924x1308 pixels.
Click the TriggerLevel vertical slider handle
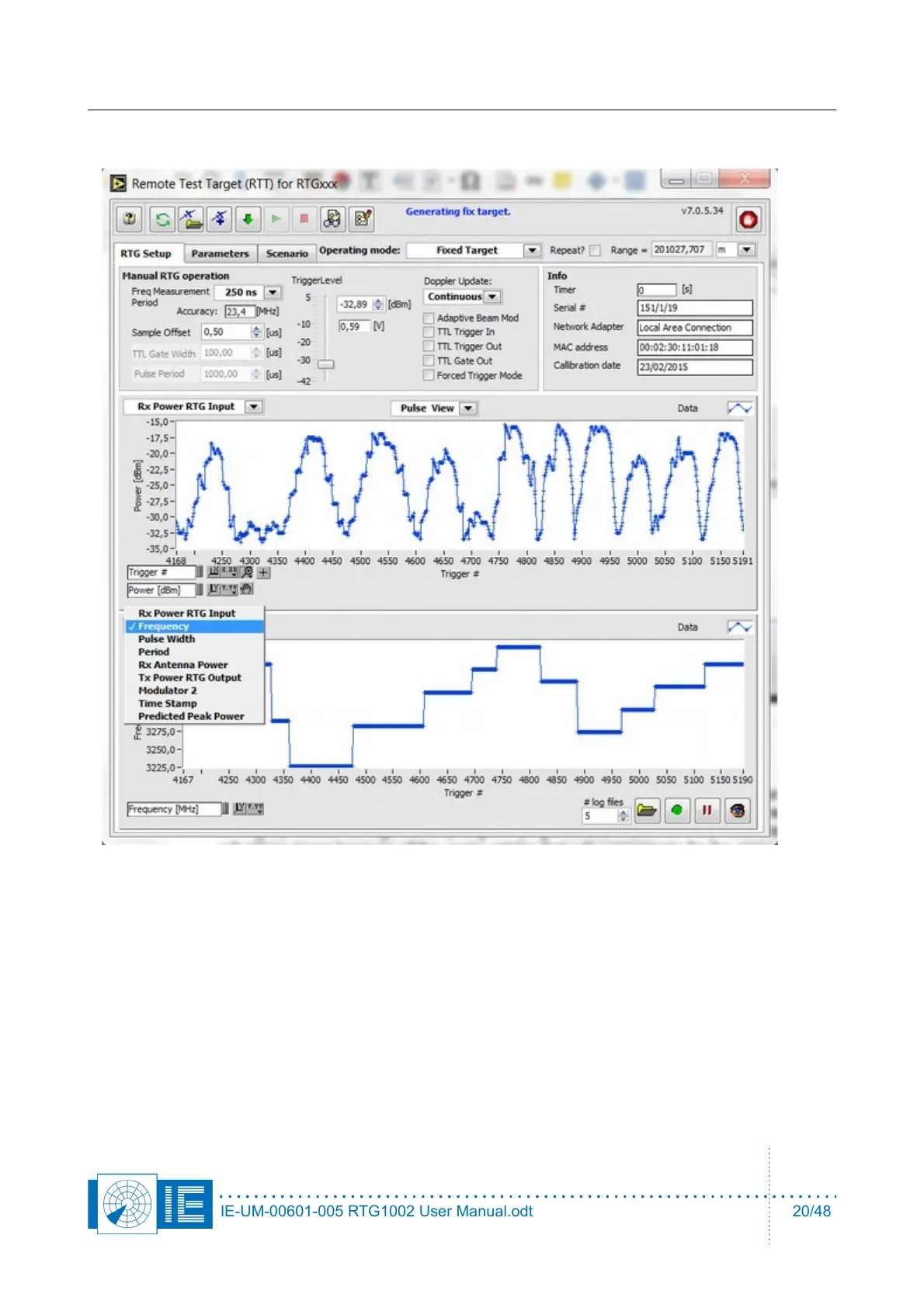pos(326,364)
